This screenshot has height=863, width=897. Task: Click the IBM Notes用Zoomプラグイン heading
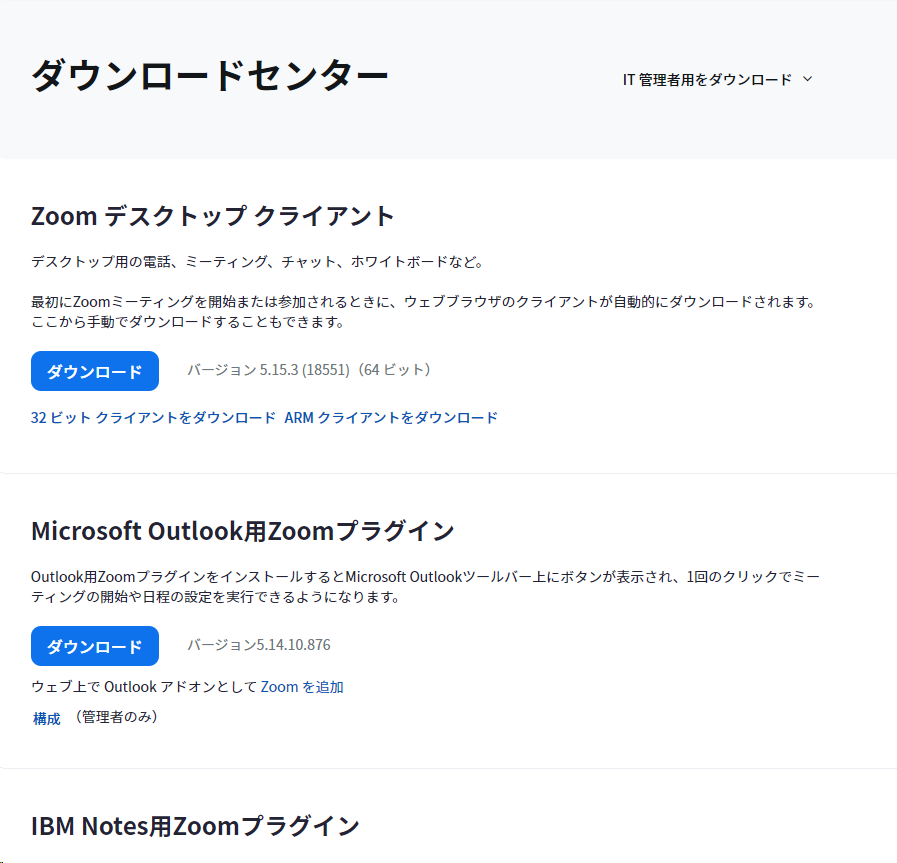tap(195, 826)
